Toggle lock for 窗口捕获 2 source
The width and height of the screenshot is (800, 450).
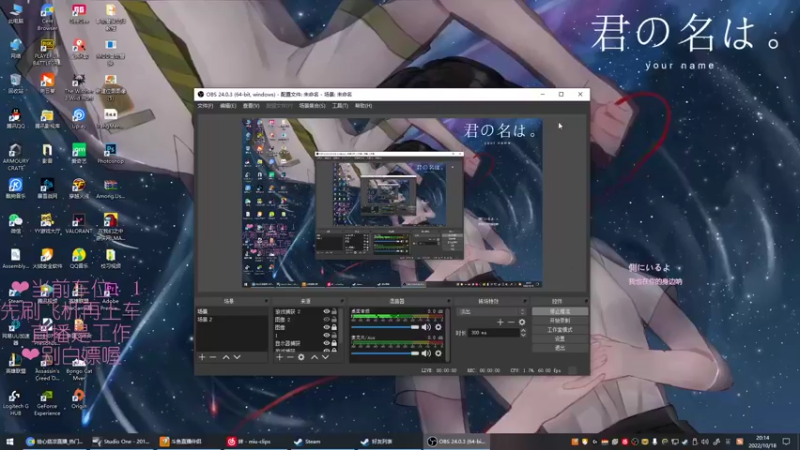(x=334, y=311)
